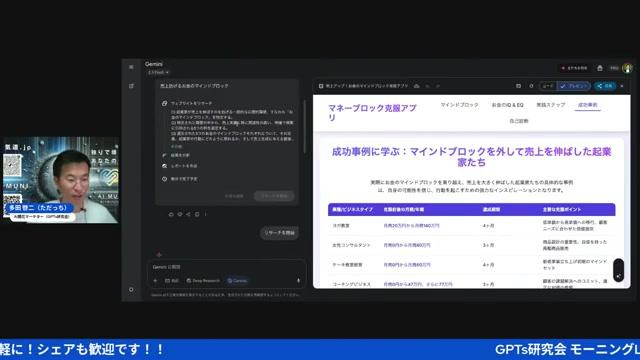Open the 実践ステップ tab
This screenshot has width=640, height=360.
tap(551, 105)
